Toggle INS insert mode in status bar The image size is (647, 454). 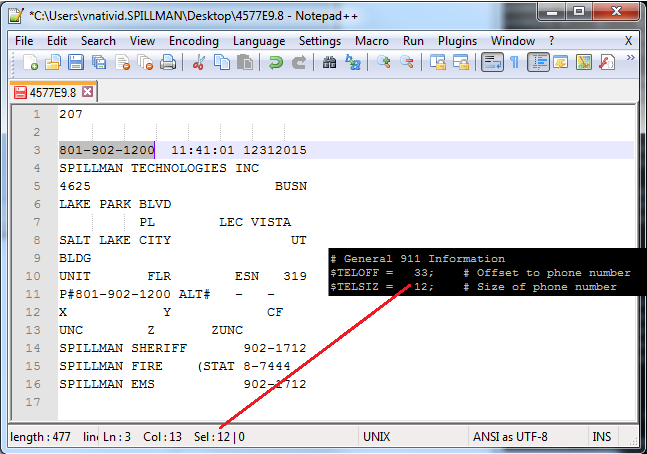pyautogui.click(x=602, y=437)
